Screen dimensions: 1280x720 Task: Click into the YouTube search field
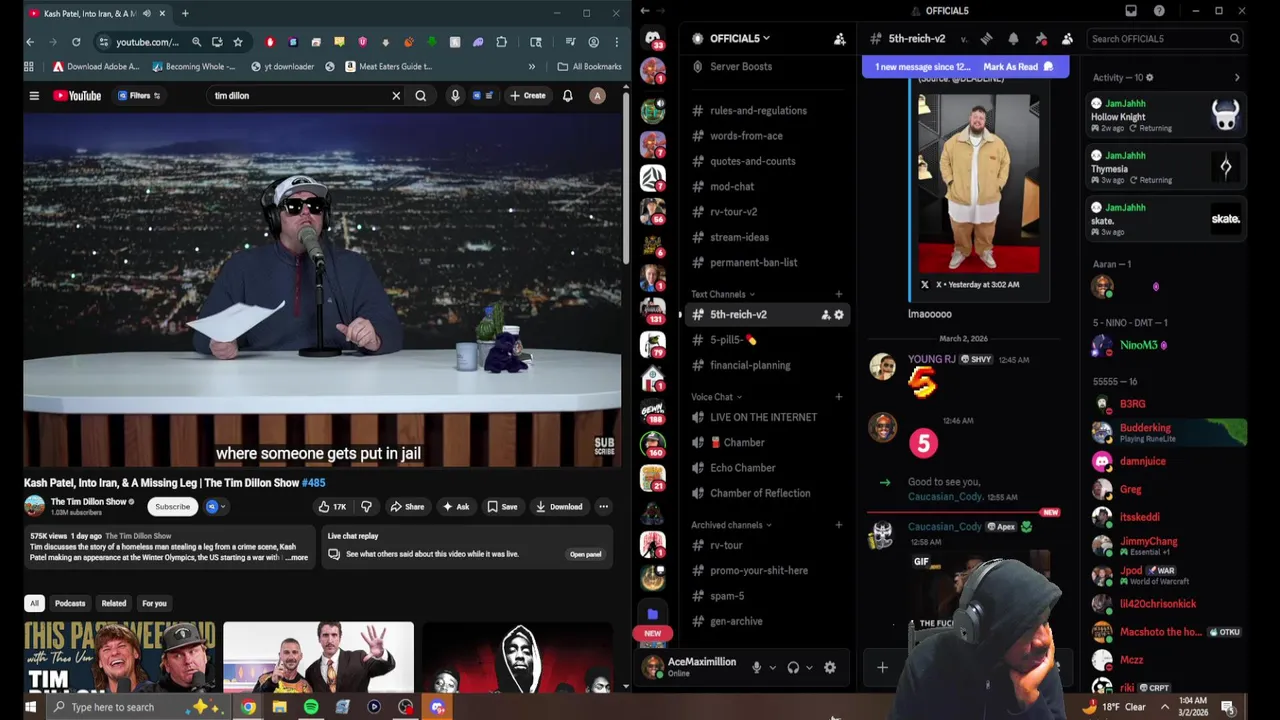298,96
